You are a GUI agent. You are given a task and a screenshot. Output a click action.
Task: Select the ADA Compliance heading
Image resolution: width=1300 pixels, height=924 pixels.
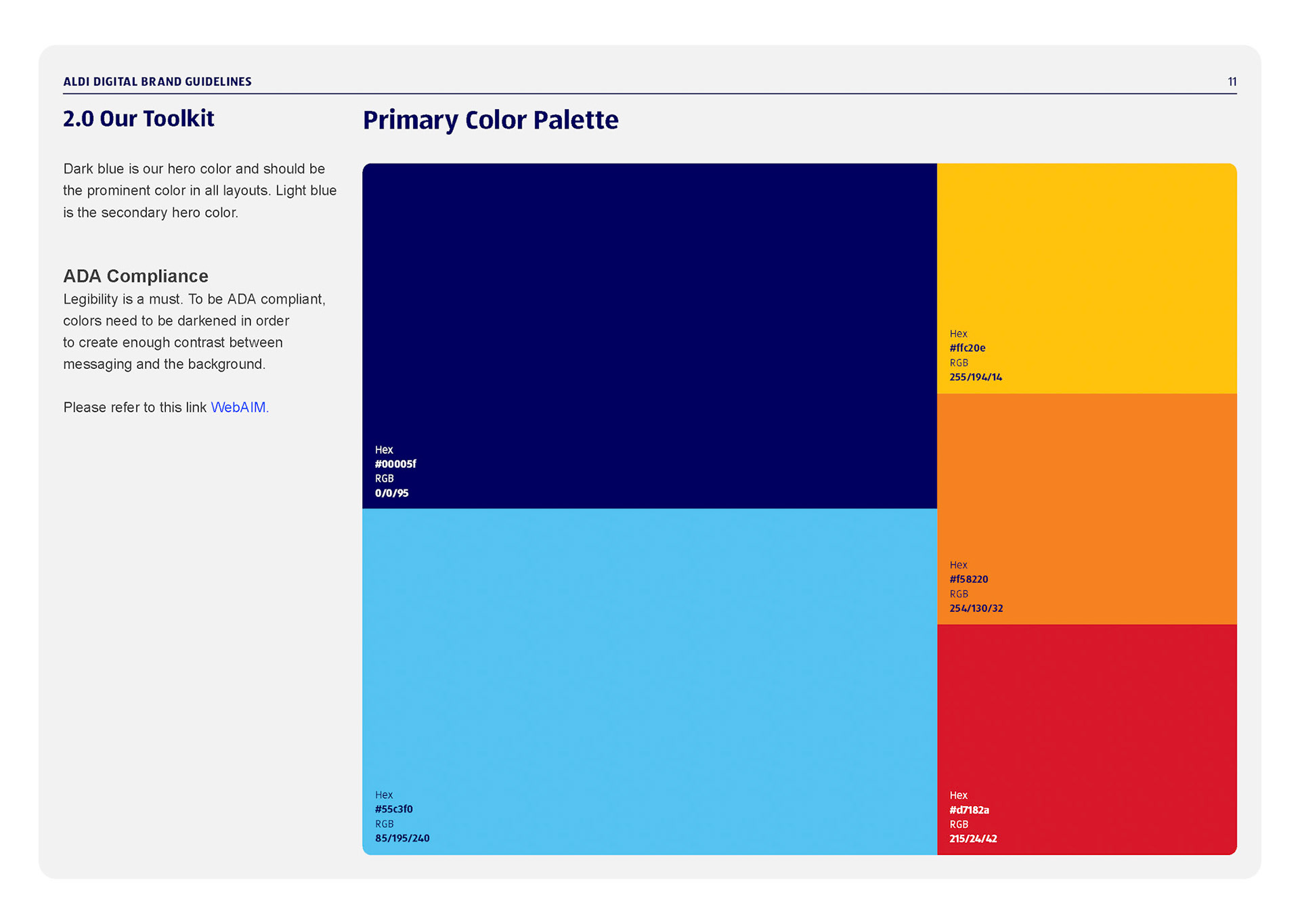point(135,276)
